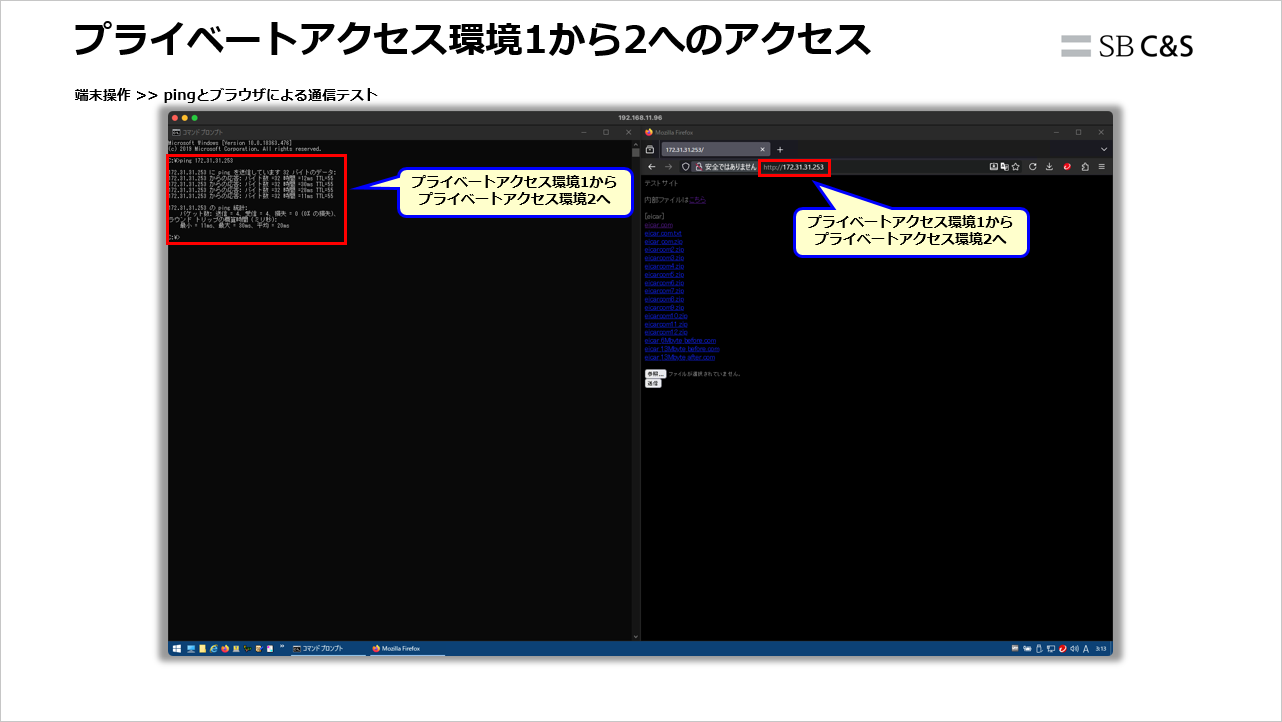Reload the current page in Firefox
This screenshot has height=722, width=1282.
(x=1033, y=166)
